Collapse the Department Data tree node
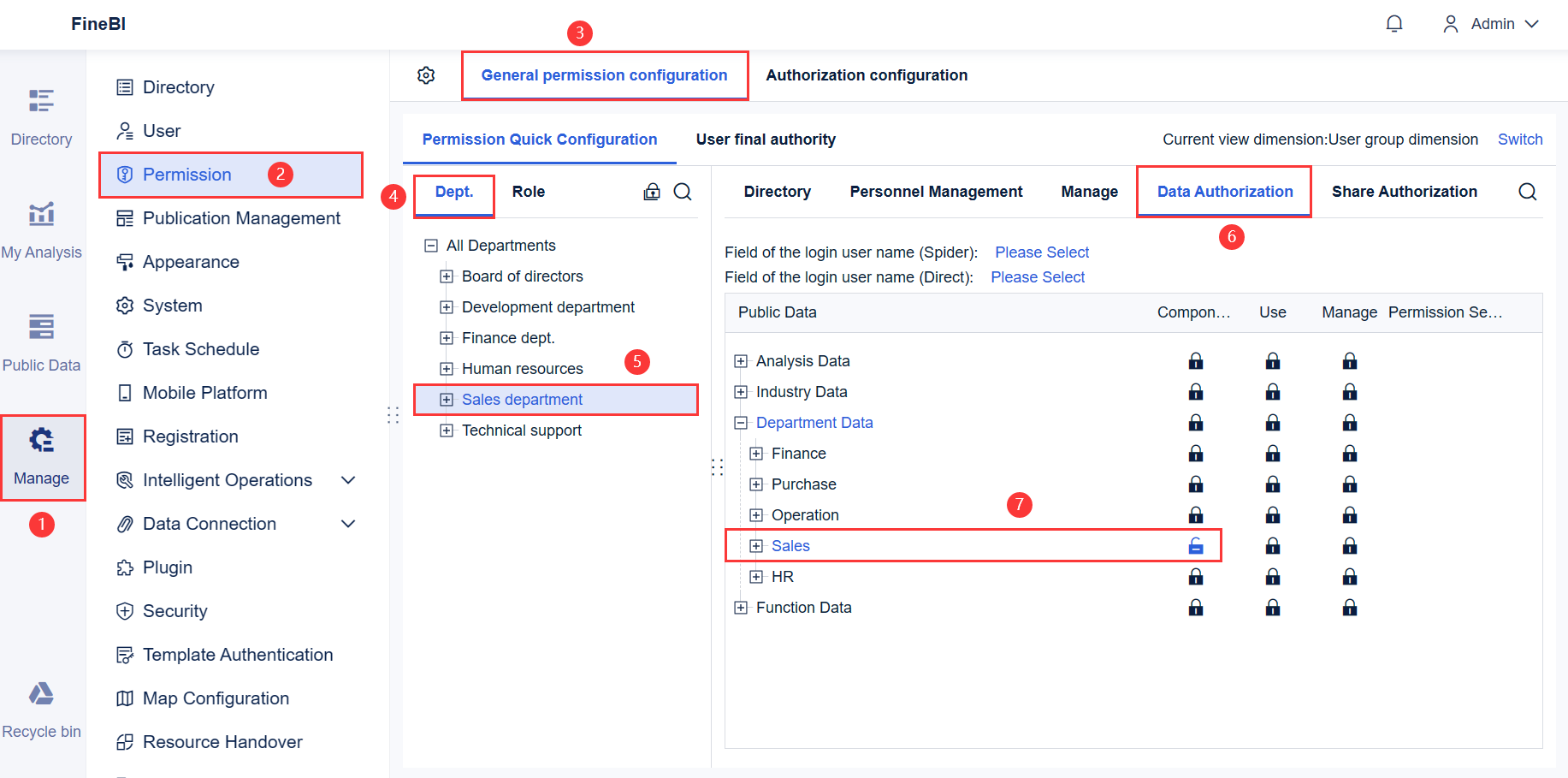 point(740,422)
